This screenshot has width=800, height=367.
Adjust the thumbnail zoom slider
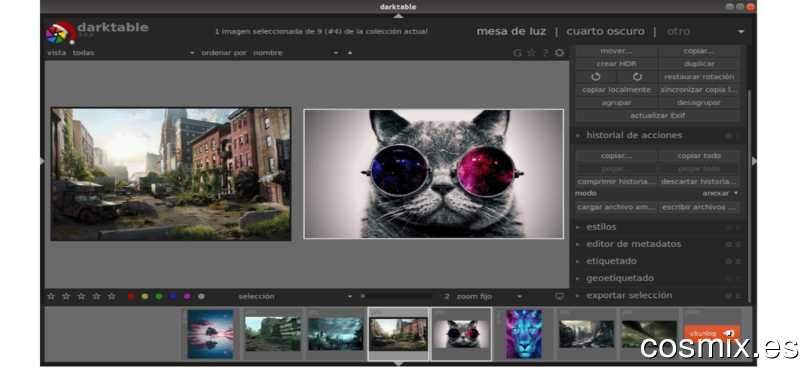[x=396, y=296]
